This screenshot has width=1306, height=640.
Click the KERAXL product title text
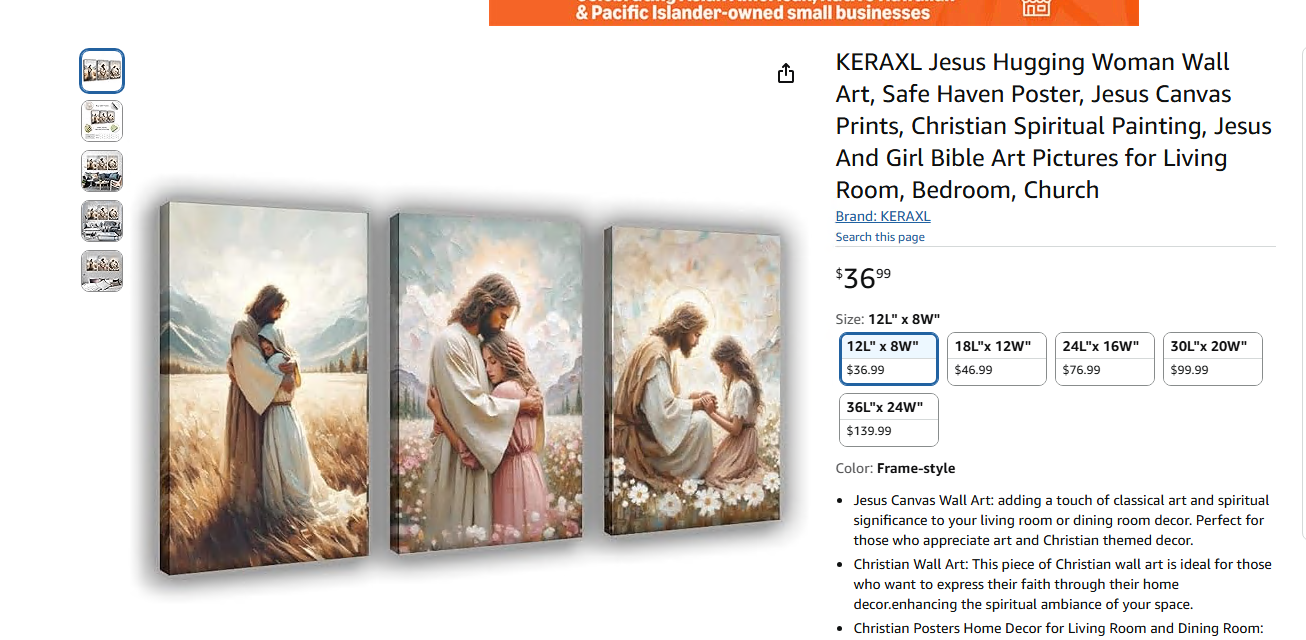[1054, 126]
